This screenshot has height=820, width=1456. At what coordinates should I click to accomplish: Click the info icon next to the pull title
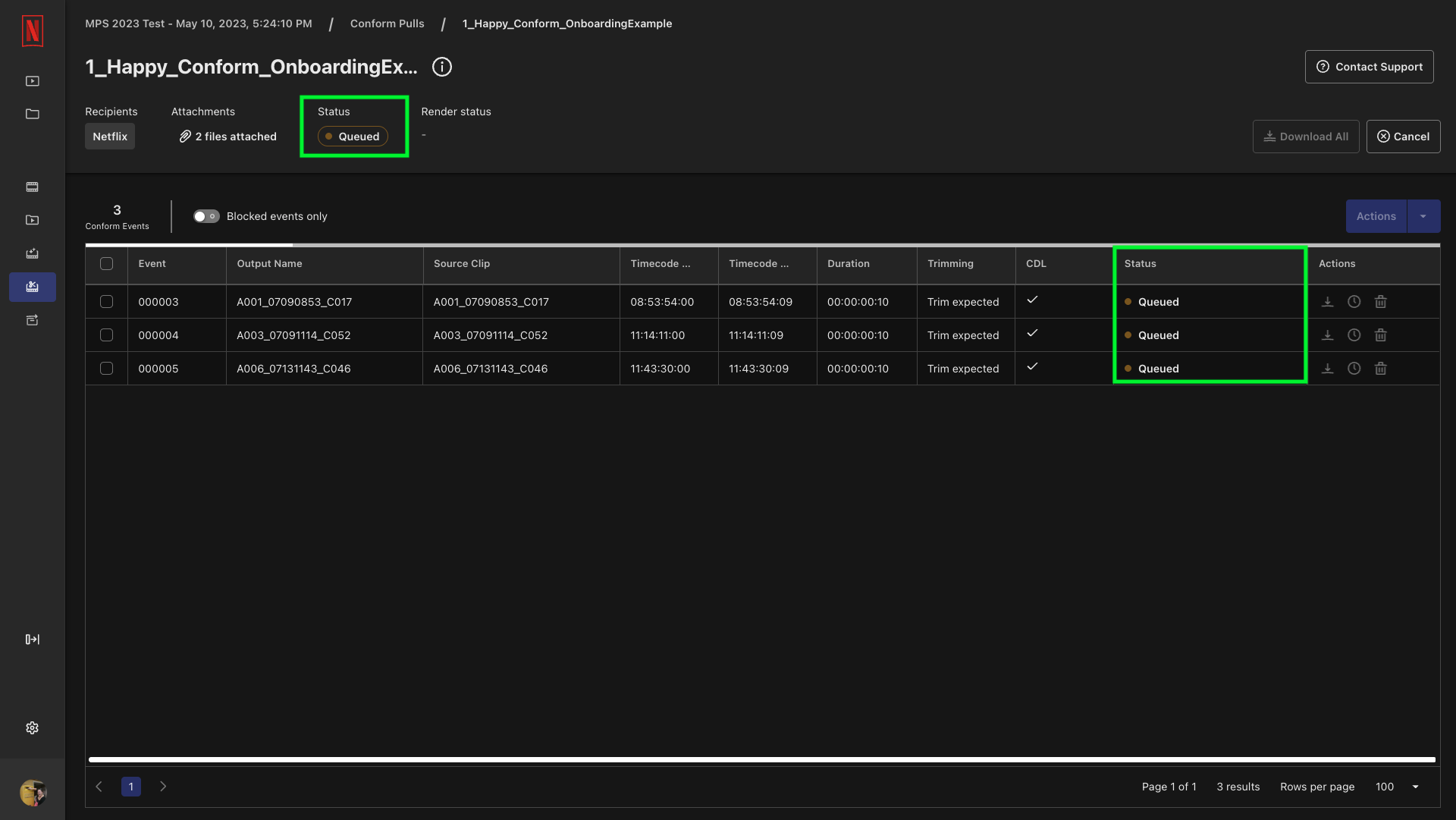[x=442, y=67]
